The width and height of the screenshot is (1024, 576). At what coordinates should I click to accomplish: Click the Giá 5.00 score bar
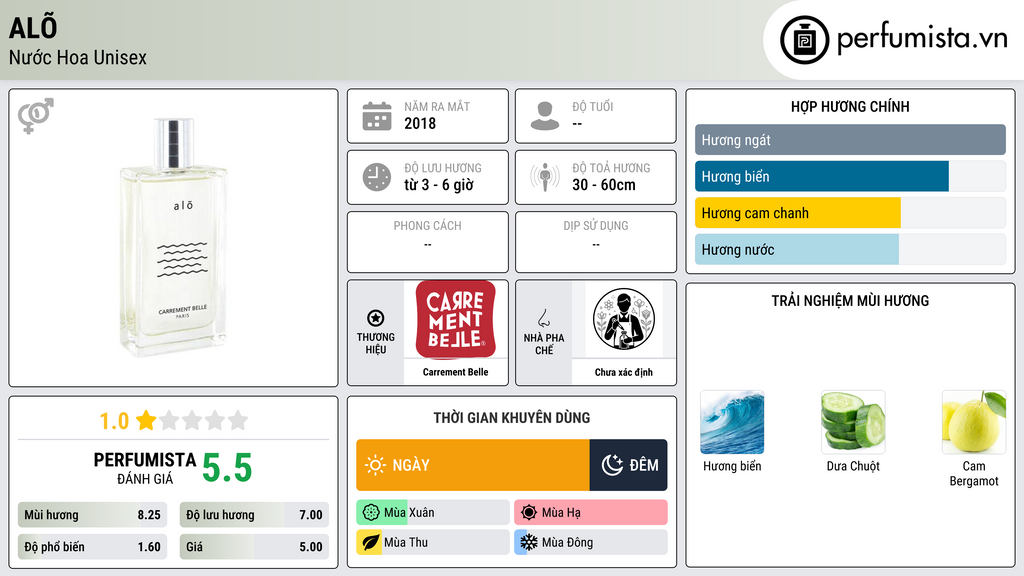(x=254, y=547)
